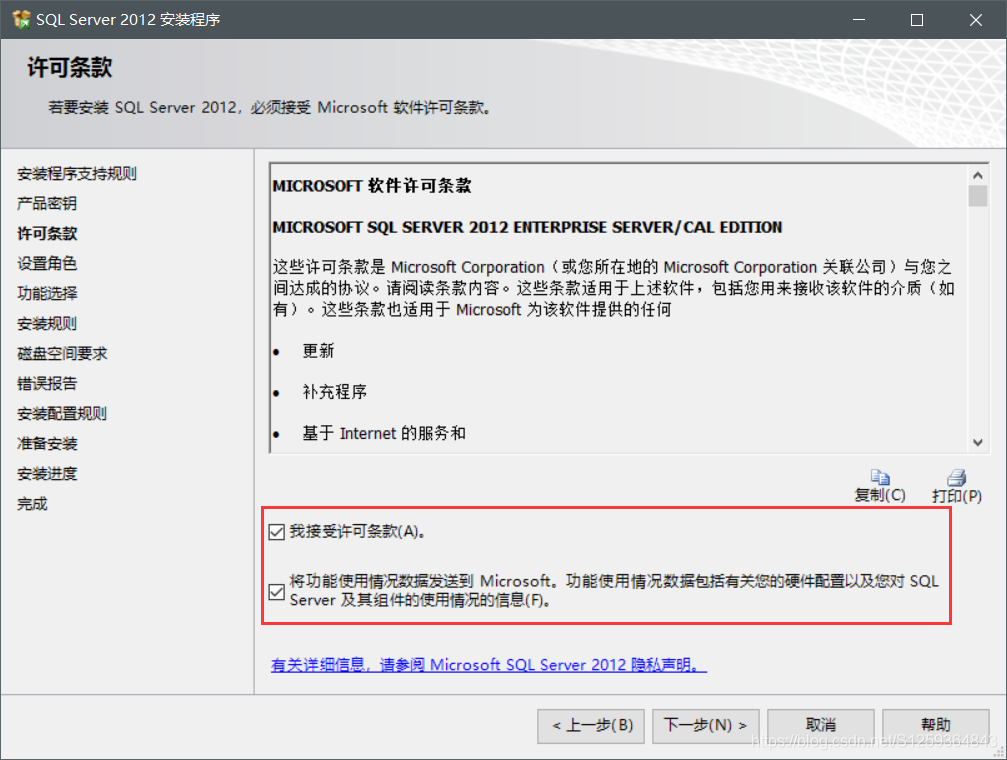Open help with the 帮助 button

tap(936, 726)
